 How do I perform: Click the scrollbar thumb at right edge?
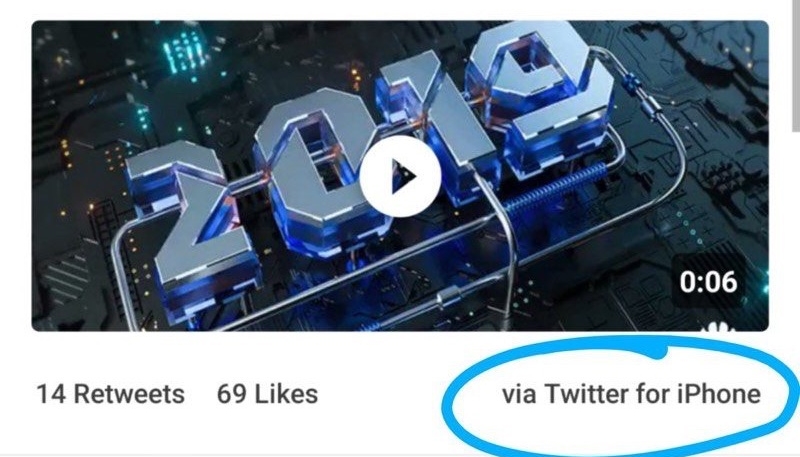point(795,64)
